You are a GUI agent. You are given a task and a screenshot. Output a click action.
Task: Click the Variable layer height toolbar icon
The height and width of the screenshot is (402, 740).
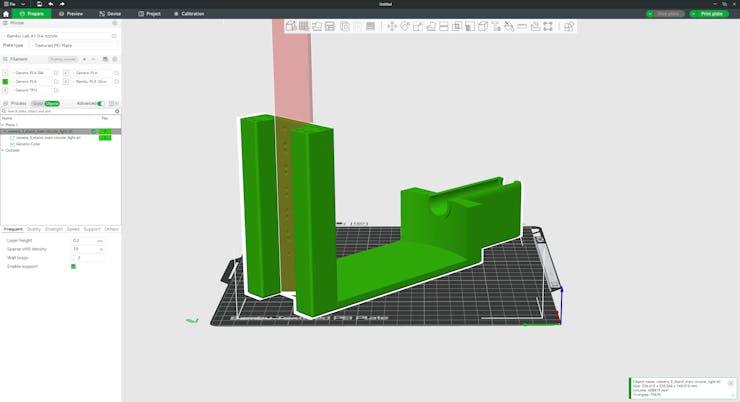click(x=370, y=26)
